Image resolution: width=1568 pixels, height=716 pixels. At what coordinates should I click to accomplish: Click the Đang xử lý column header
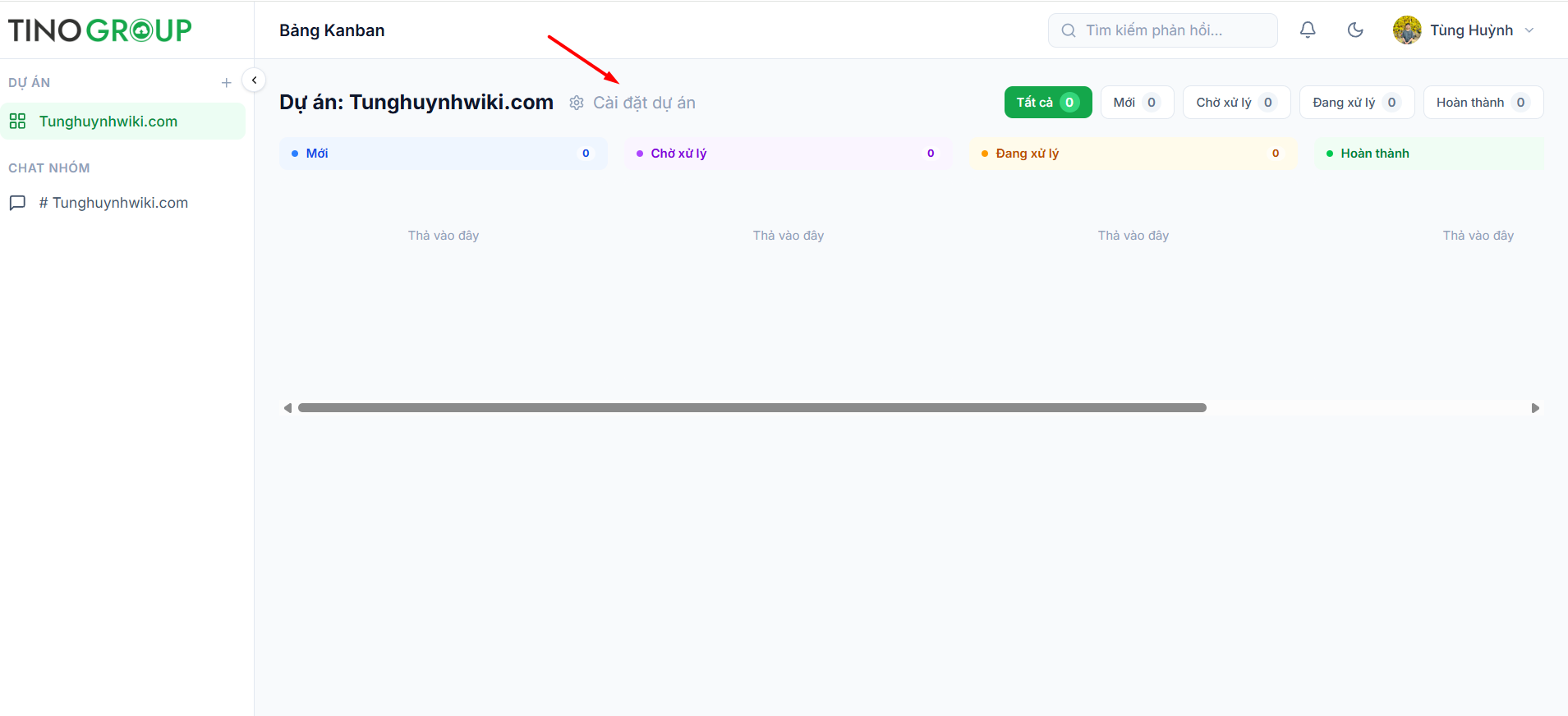(x=1133, y=154)
